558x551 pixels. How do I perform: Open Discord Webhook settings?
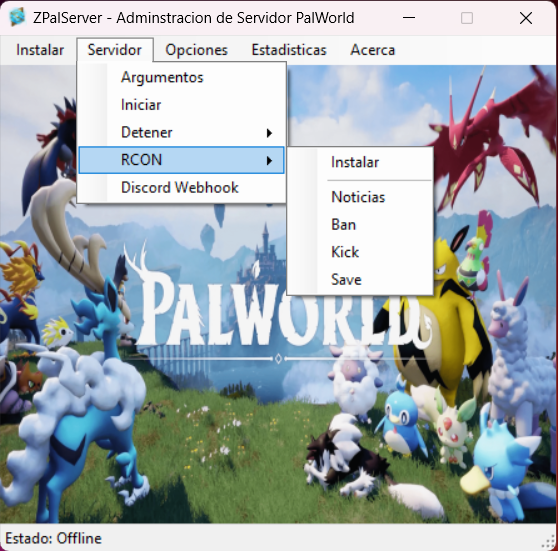tap(181, 188)
